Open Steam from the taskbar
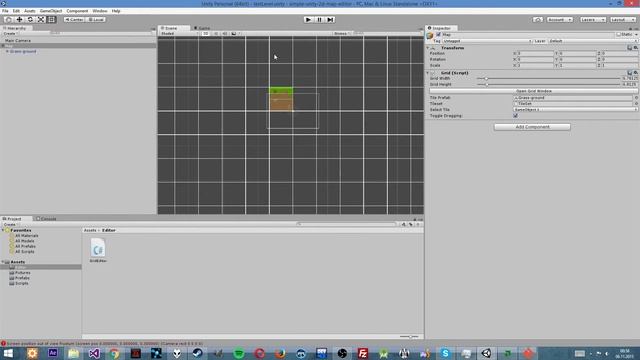This screenshot has width=640, height=360. coord(198,353)
